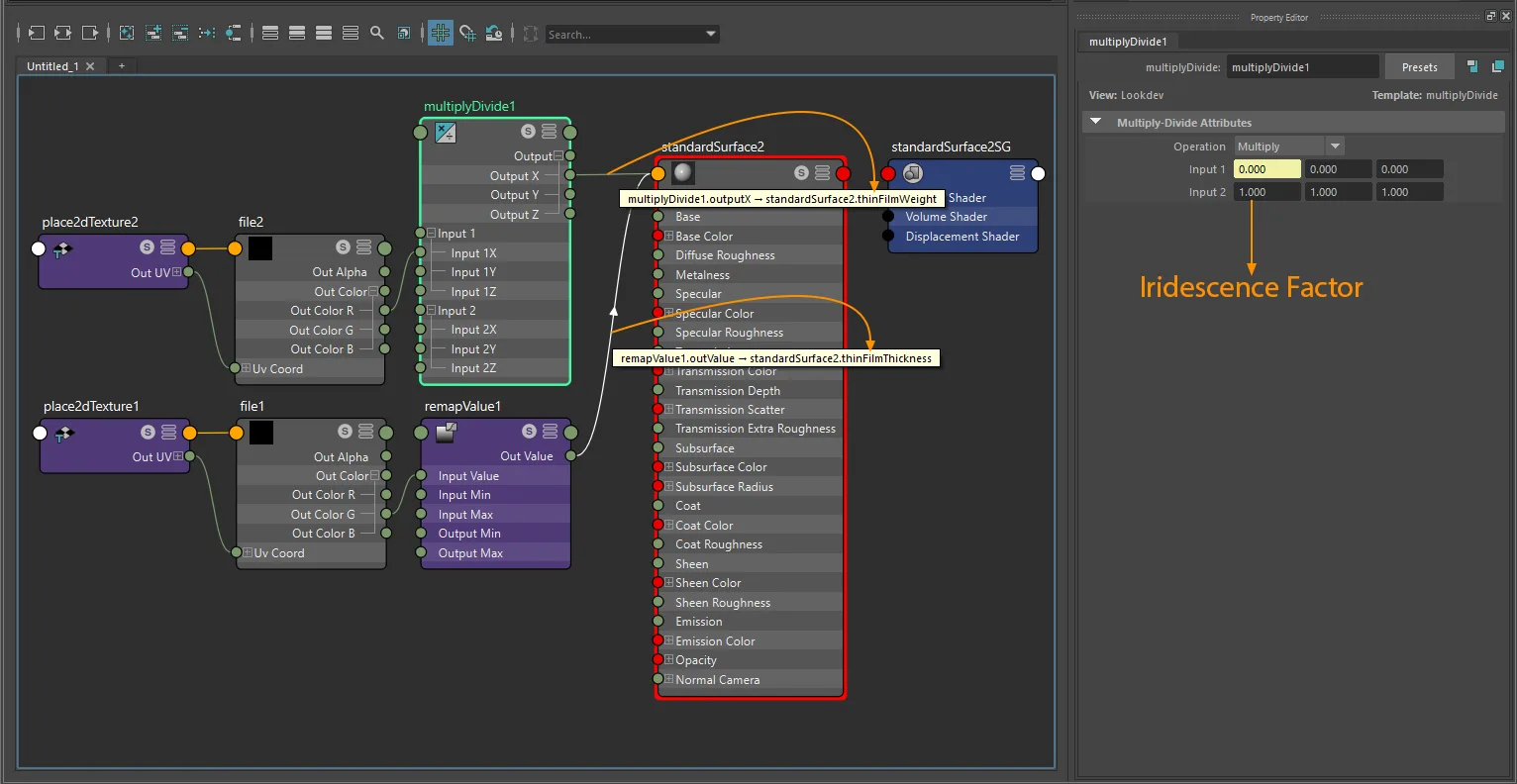This screenshot has height=784, width=1517.
Task: Click the standardSurface2SG shading group icon
Action: coord(913,173)
